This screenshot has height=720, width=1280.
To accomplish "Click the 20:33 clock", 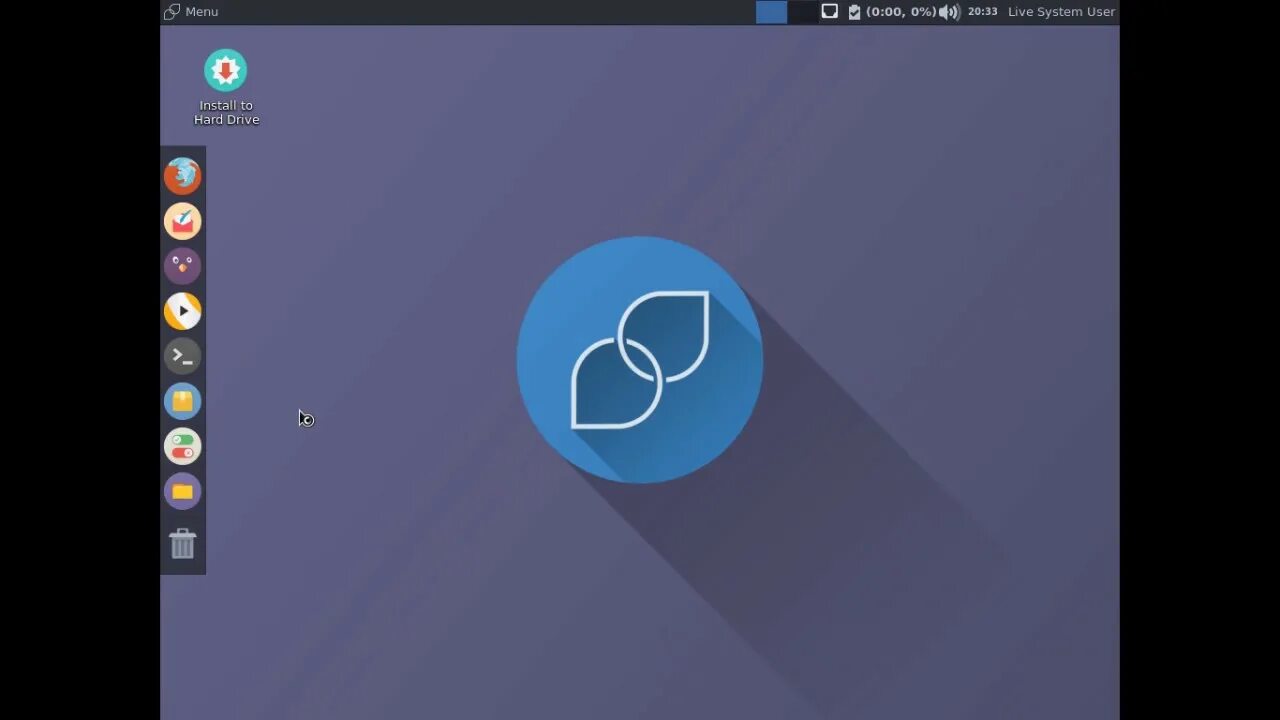I will 983,12.
